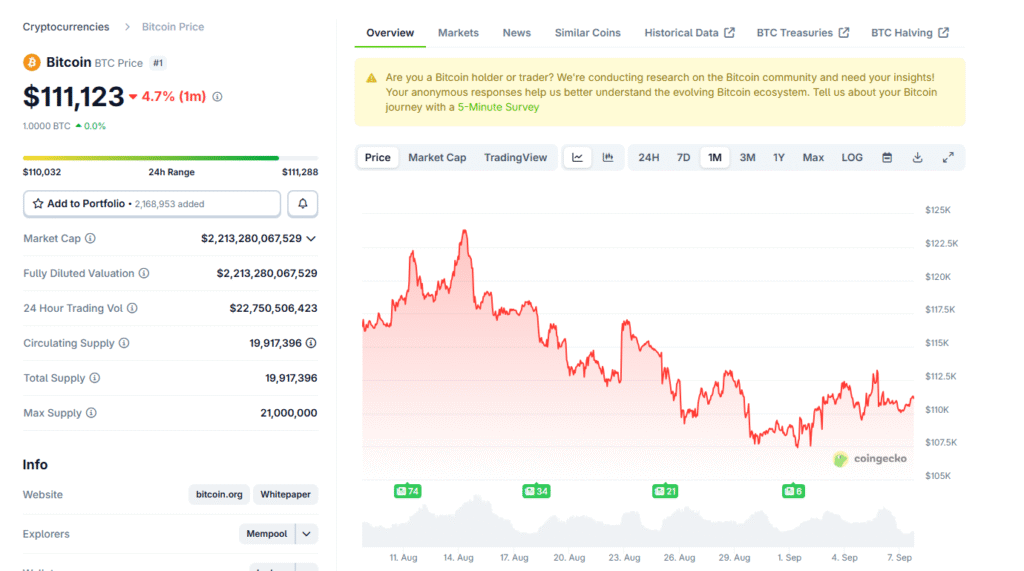This screenshot has height=571, width=1024.
Task: Switch to the candlestick chart icon
Action: pyautogui.click(x=608, y=157)
